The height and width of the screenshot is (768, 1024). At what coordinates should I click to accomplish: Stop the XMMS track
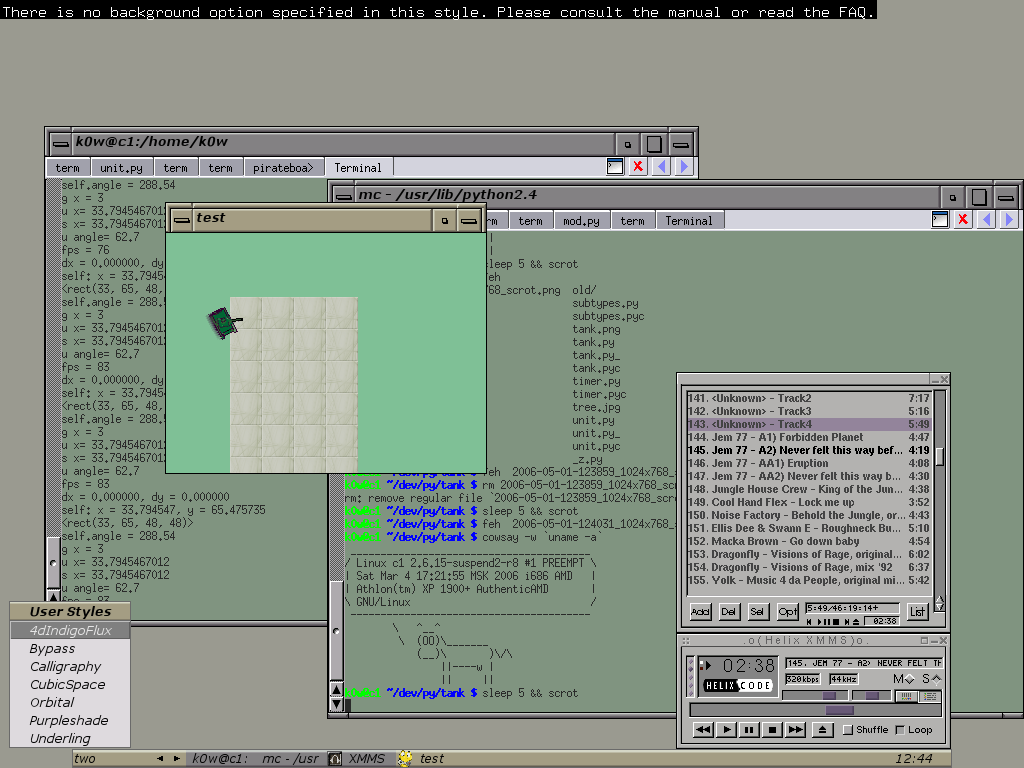point(772,730)
